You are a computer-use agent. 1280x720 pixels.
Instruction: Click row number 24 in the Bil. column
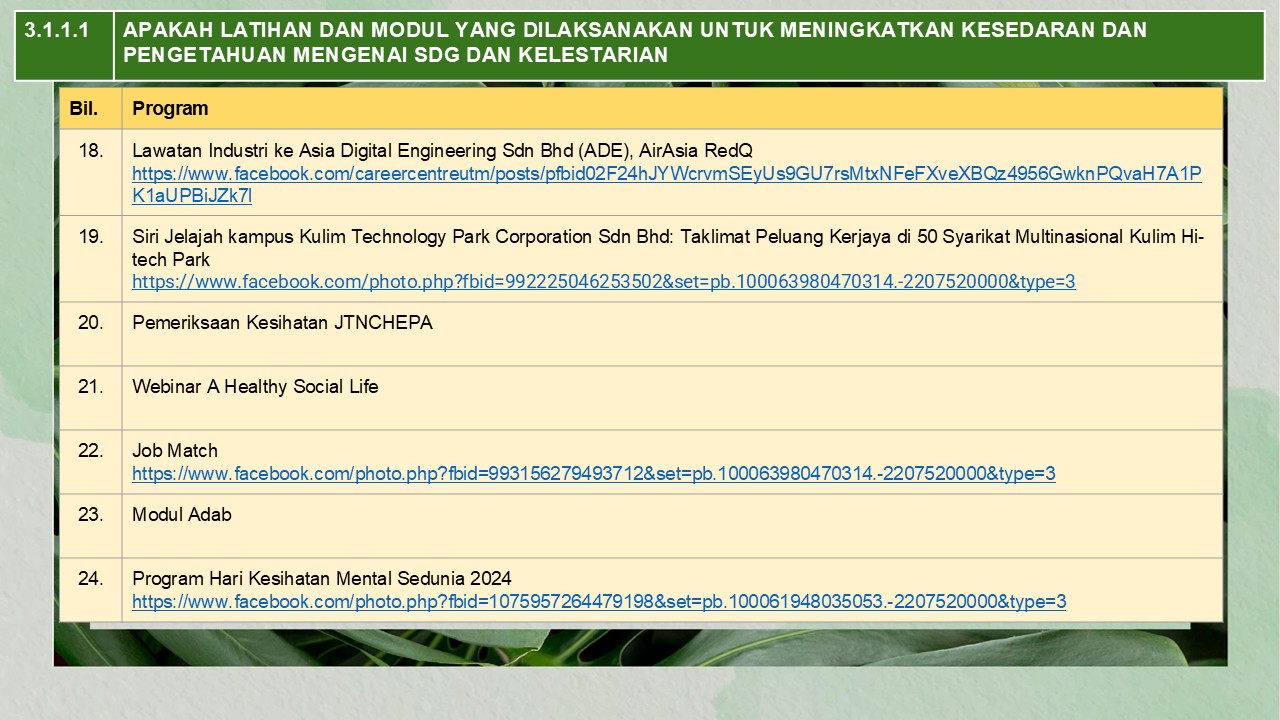click(x=91, y=579)
